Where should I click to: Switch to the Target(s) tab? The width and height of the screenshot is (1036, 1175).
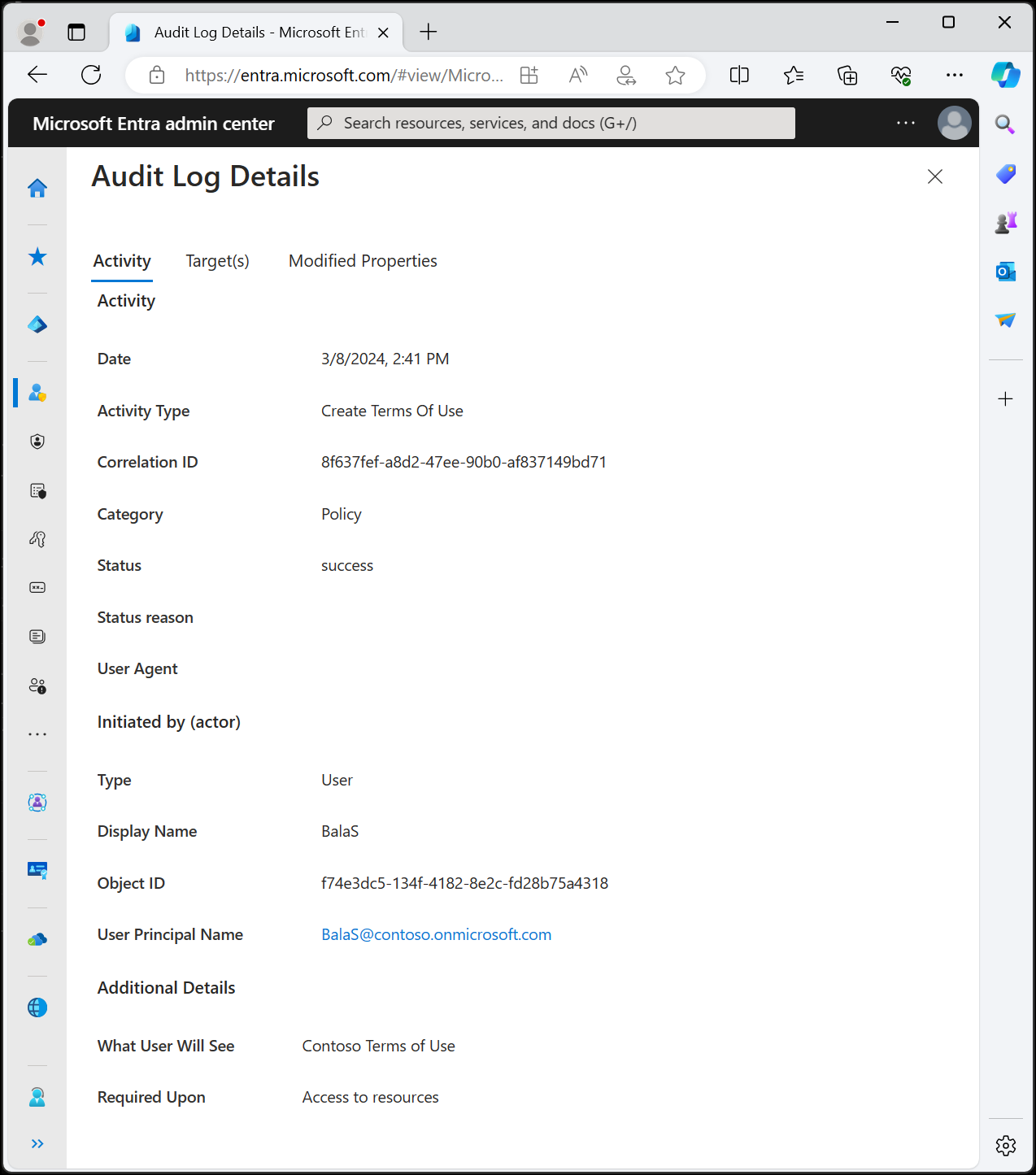217,261
